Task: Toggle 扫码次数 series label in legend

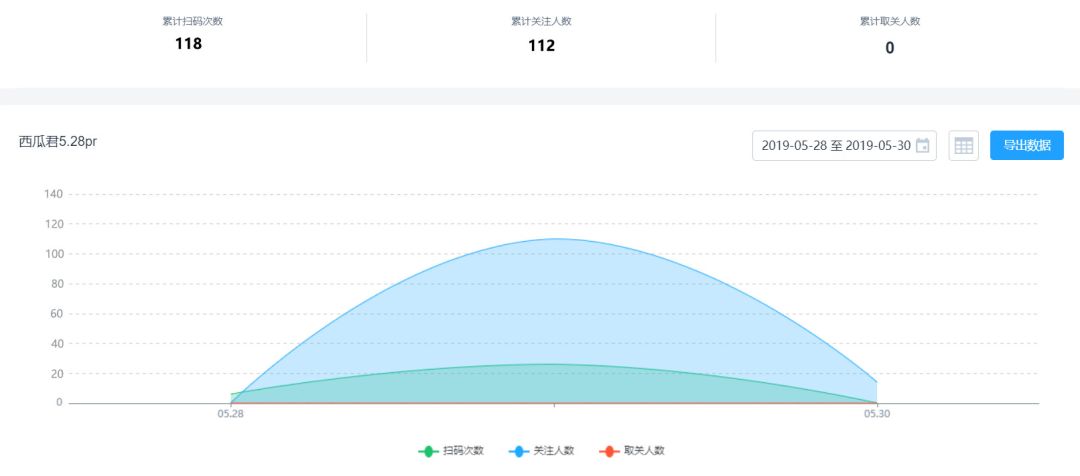Action: (464, 451)
